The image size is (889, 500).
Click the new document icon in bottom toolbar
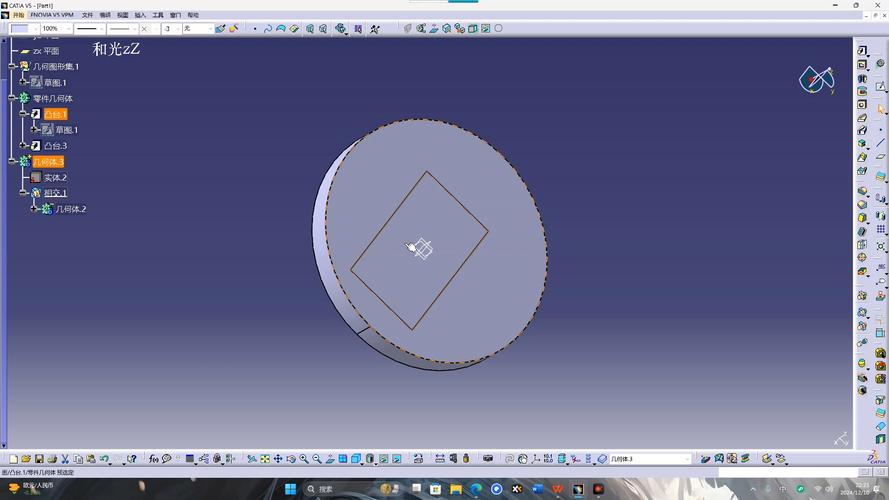point(13,459)
